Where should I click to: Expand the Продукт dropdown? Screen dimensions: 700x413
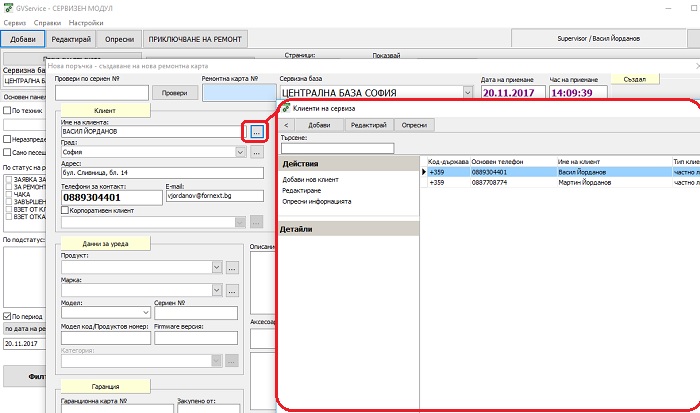click(x=217, y=267)
